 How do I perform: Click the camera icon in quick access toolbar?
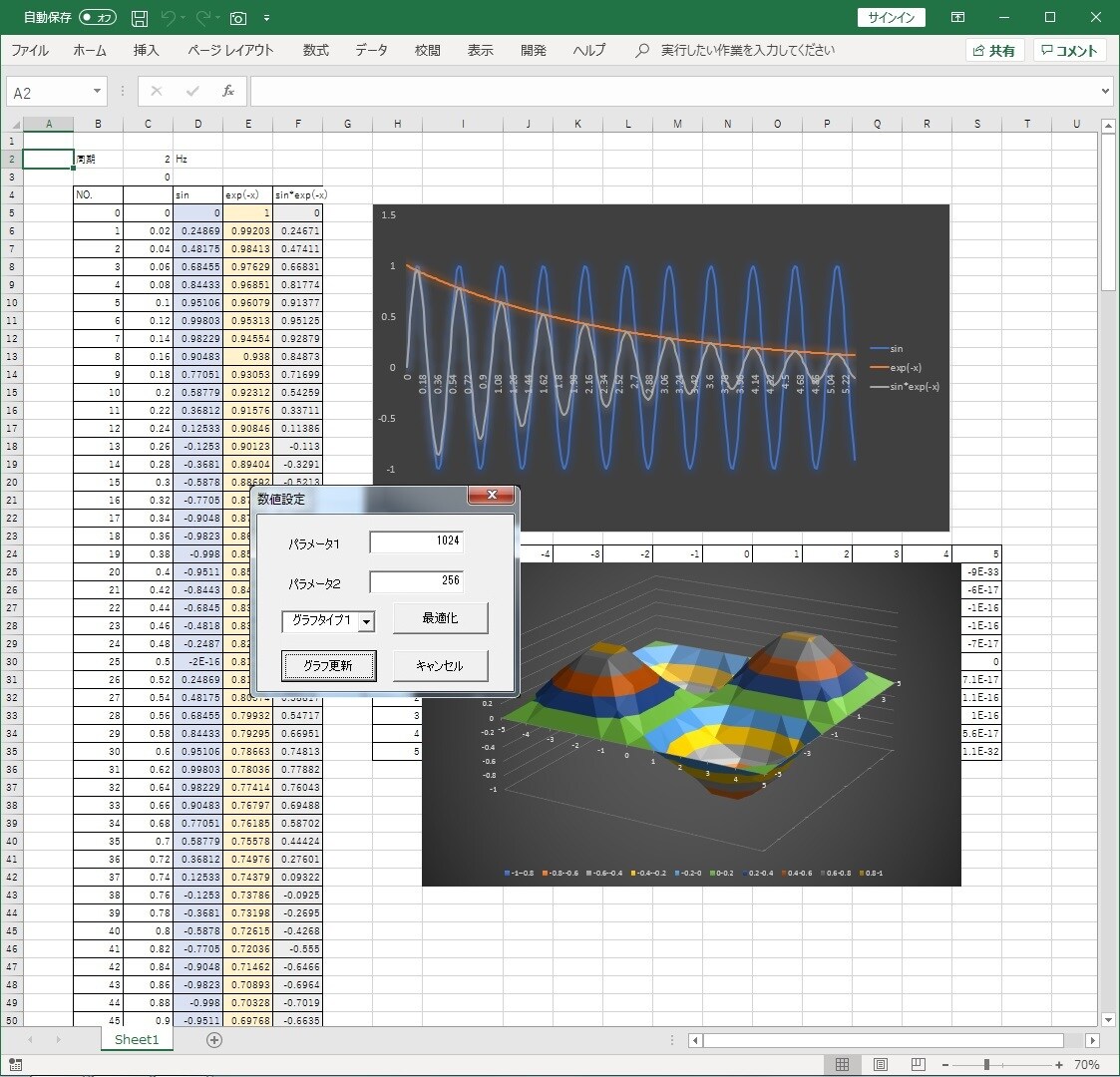tap(237, 18)
